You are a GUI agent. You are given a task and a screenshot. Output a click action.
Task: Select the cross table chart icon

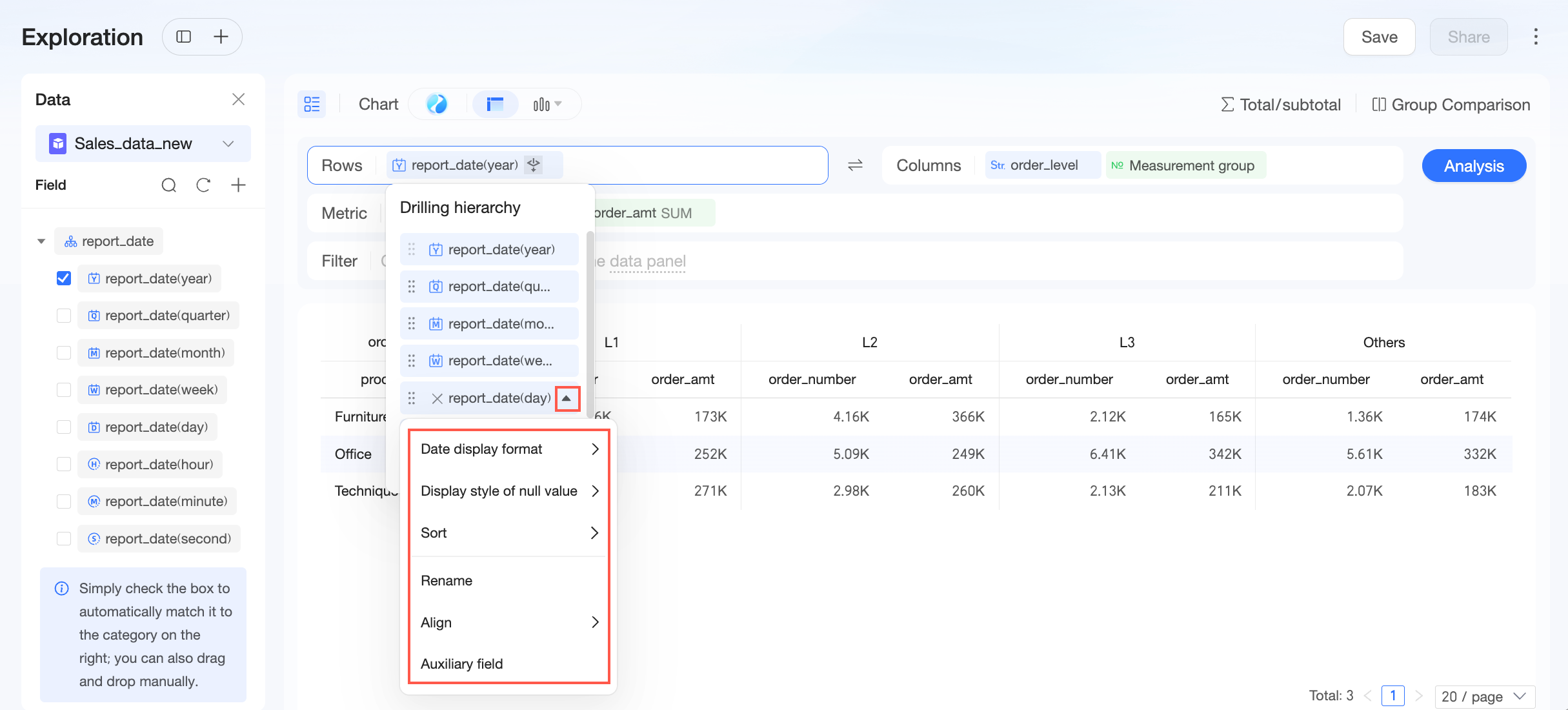pyautogui.click(x=495, y=104)
